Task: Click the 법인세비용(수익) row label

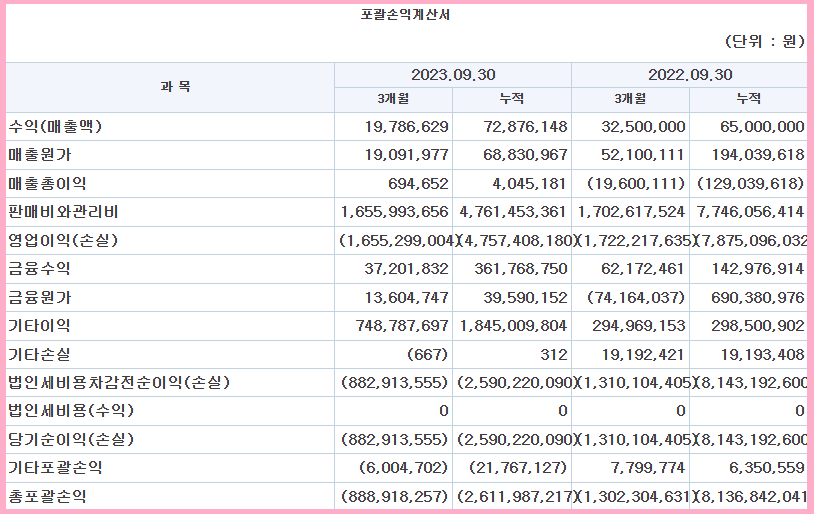Action: point(71,411)
